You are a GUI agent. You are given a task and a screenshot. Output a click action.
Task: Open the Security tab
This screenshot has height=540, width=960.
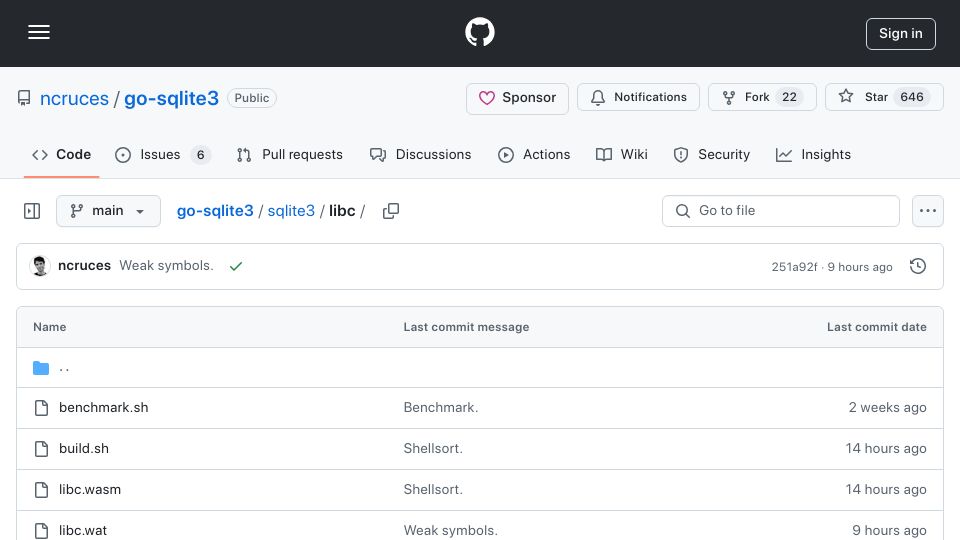711,155
